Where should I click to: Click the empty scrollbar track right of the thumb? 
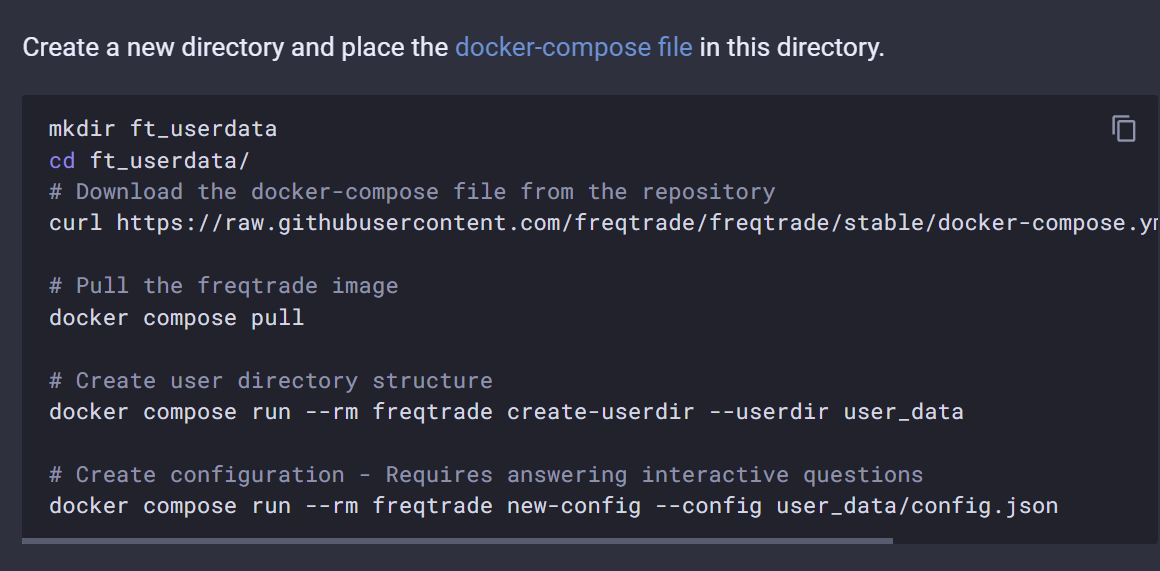point(1025,541)
